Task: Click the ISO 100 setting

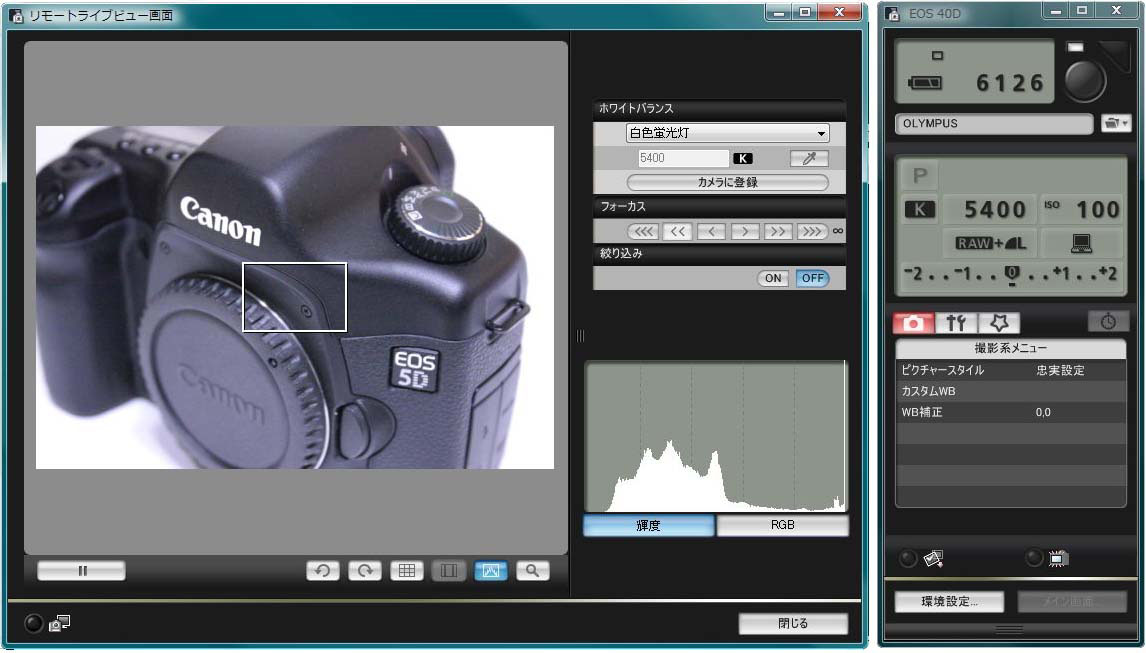Action: point(1082,210)
